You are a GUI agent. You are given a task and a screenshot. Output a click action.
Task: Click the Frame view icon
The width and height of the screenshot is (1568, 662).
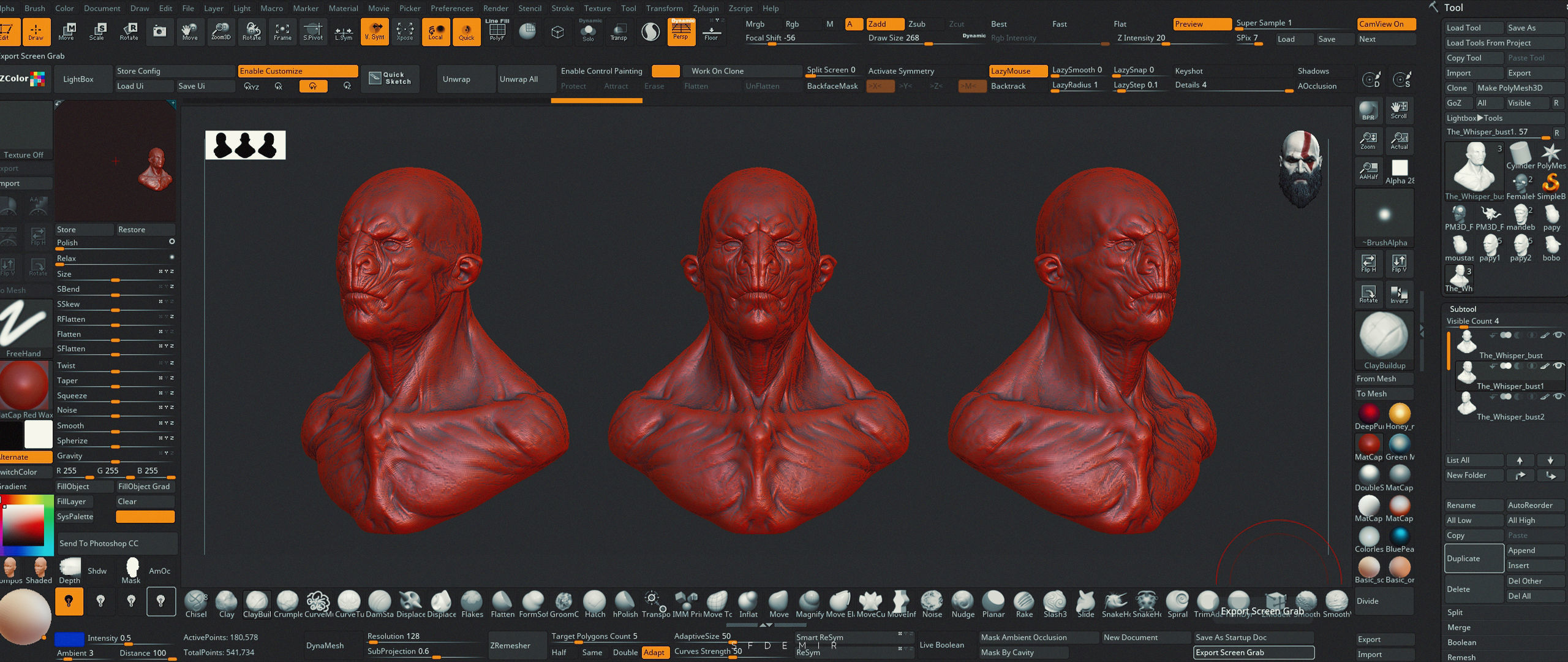pos(282,31)
